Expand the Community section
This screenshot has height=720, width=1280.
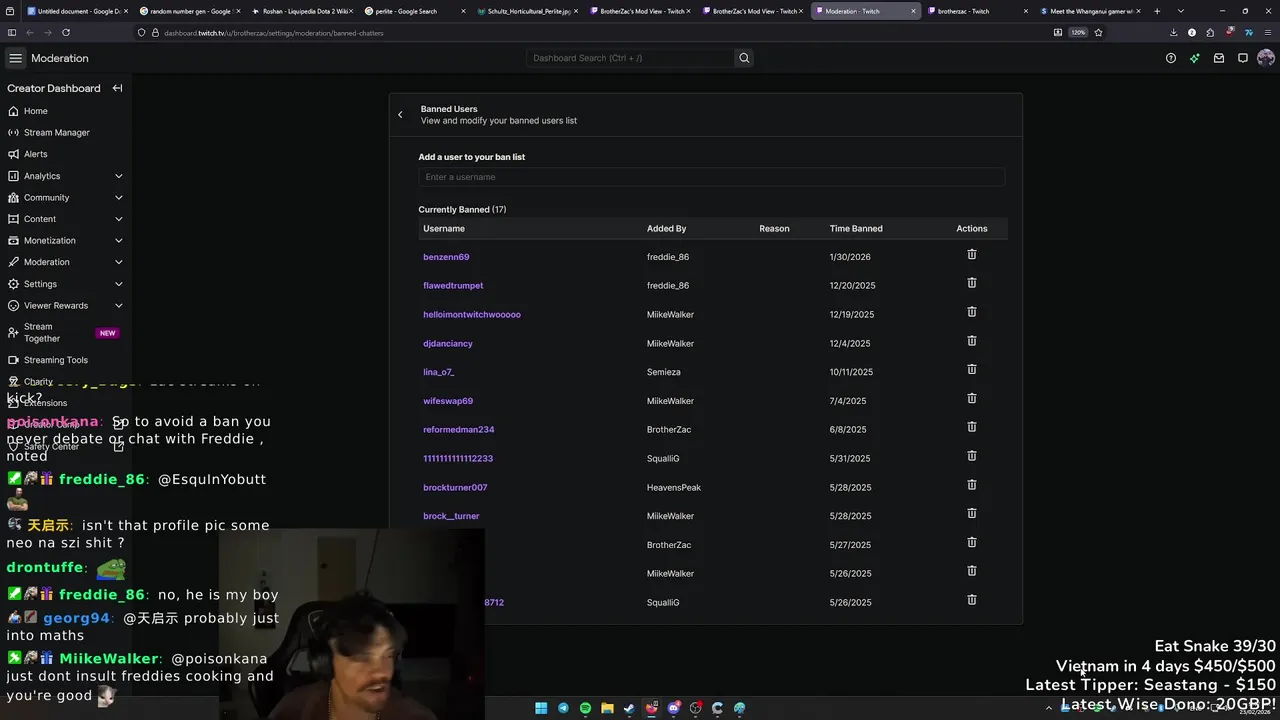point(66,197)
